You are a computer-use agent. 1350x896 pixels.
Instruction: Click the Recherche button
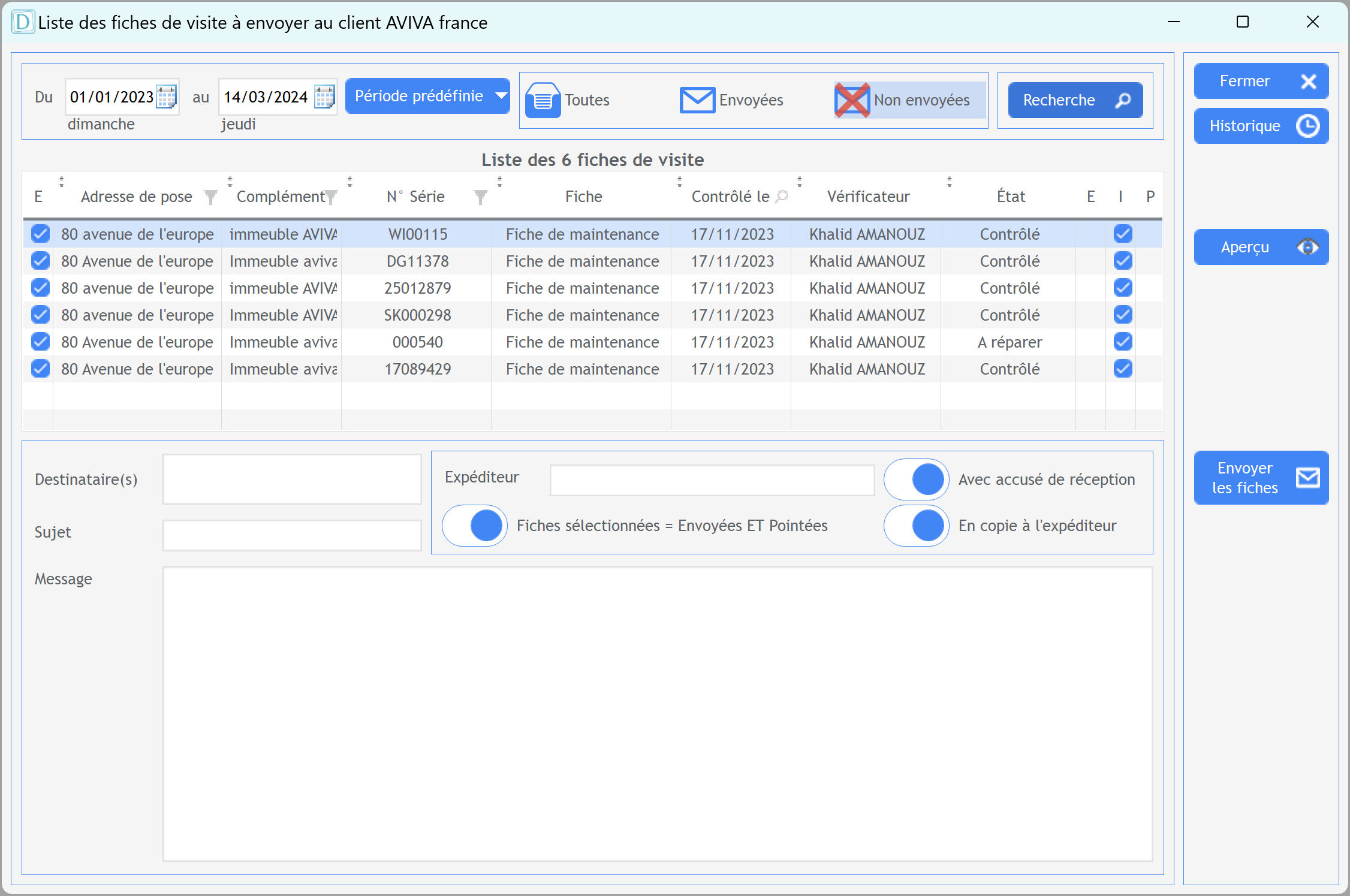coord(1075,100)
